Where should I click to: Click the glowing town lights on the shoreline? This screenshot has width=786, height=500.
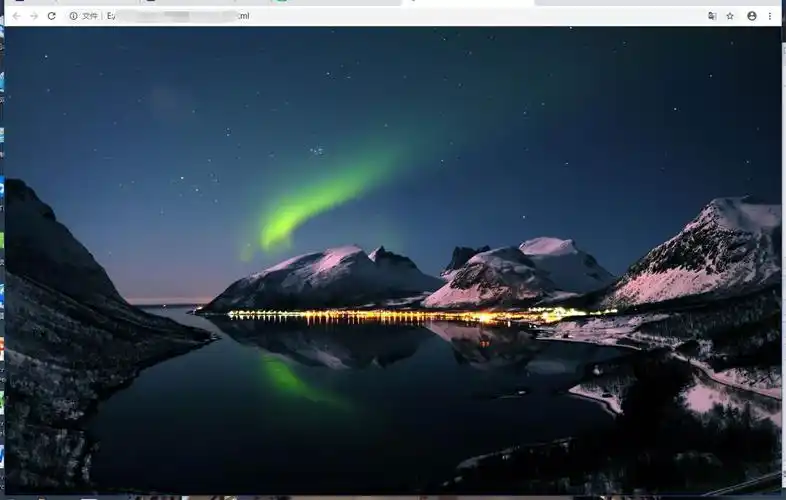tap(400, 315)
